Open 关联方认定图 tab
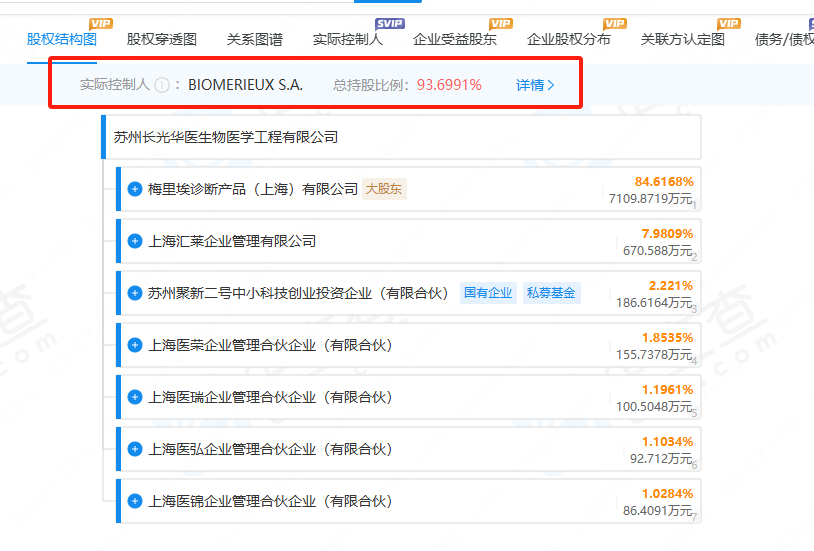The image size is (814, 551). [x=682, y=40]
